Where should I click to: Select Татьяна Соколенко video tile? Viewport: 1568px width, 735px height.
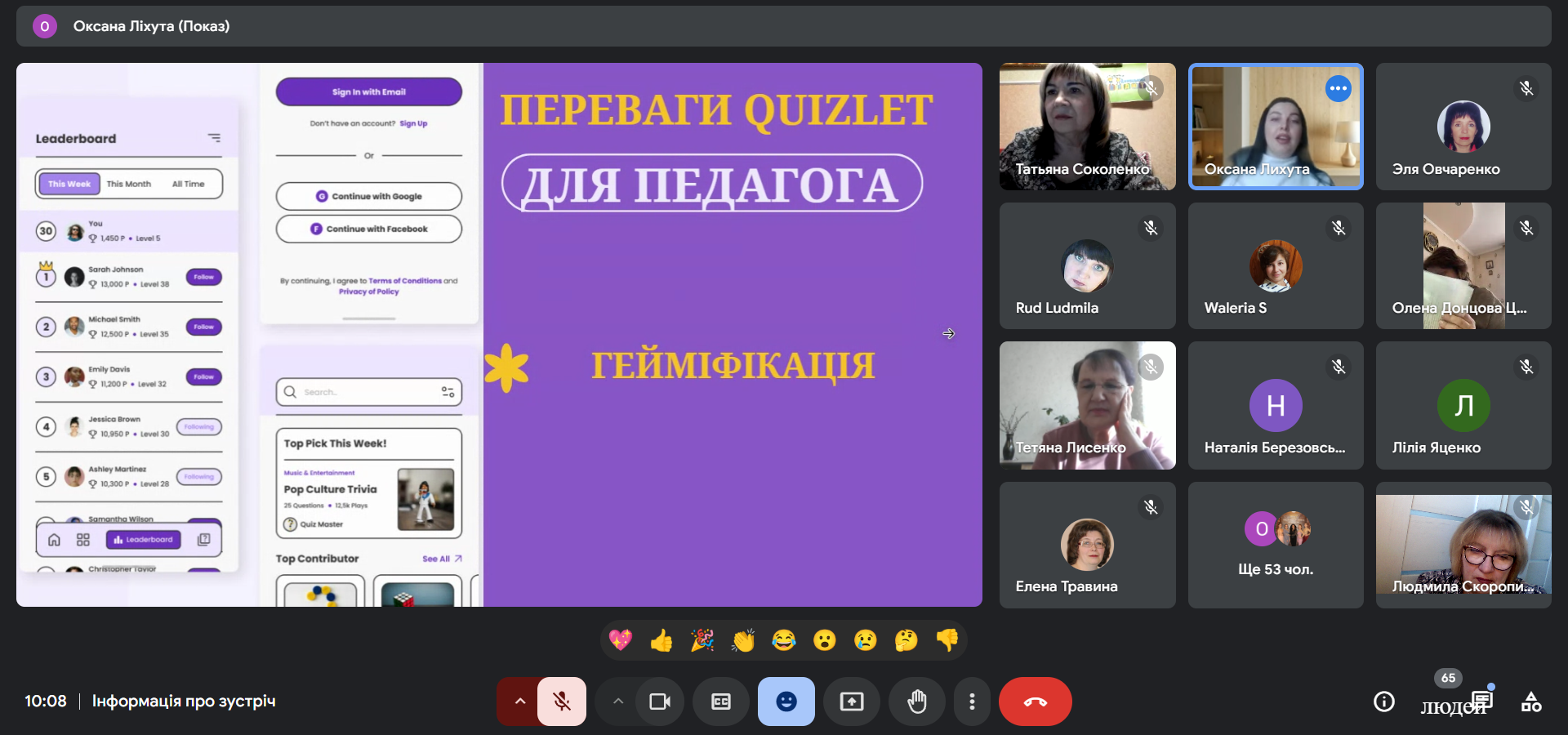click(1088, 127)
